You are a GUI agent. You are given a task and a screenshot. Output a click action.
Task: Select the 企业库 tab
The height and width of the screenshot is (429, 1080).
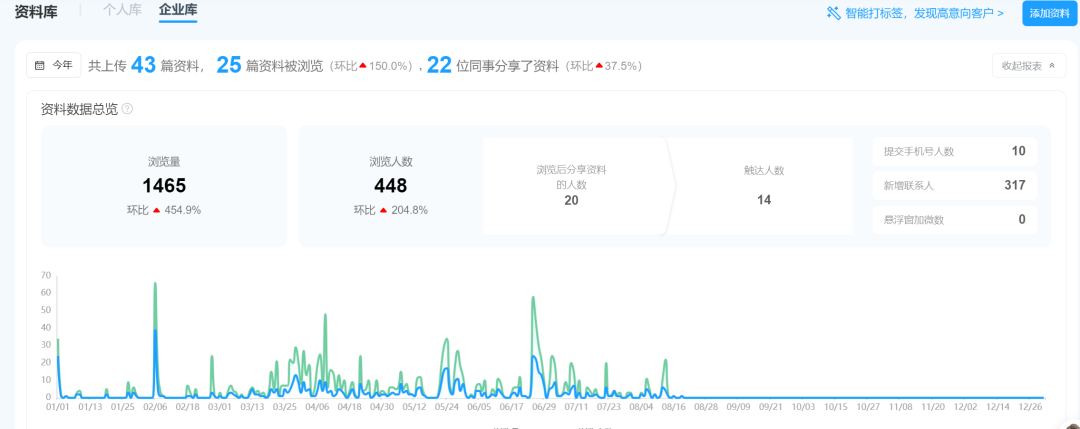(178, 10)
